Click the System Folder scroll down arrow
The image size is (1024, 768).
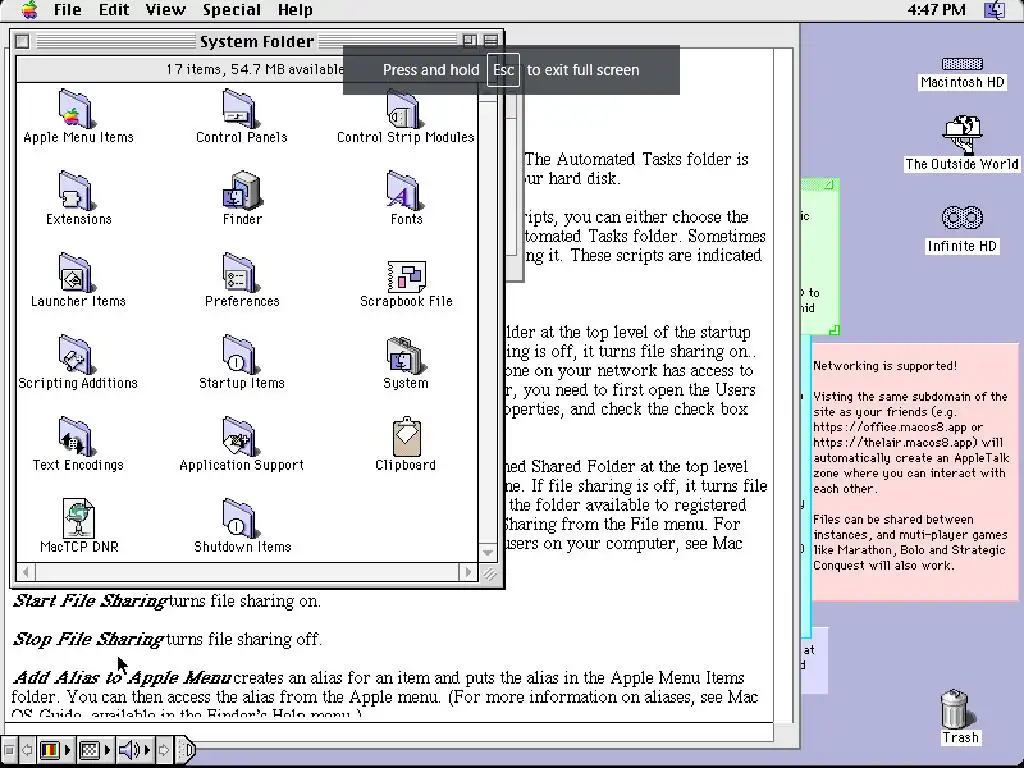[x=488, y=552]
